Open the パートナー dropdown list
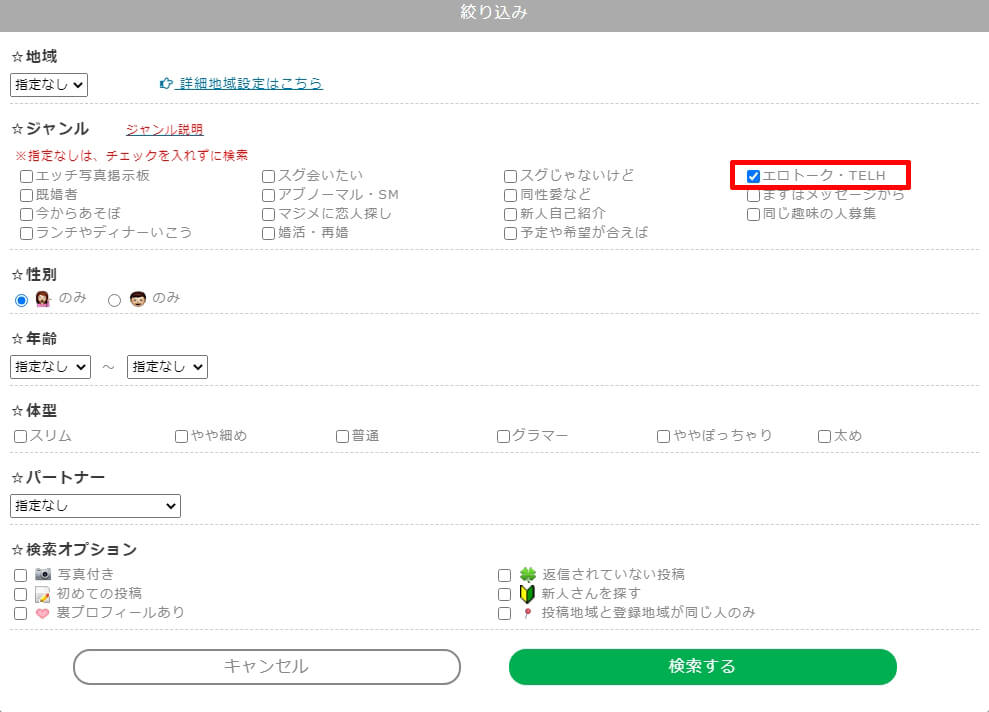The width and height of the screenshot is (989, 712). [95, 506]
